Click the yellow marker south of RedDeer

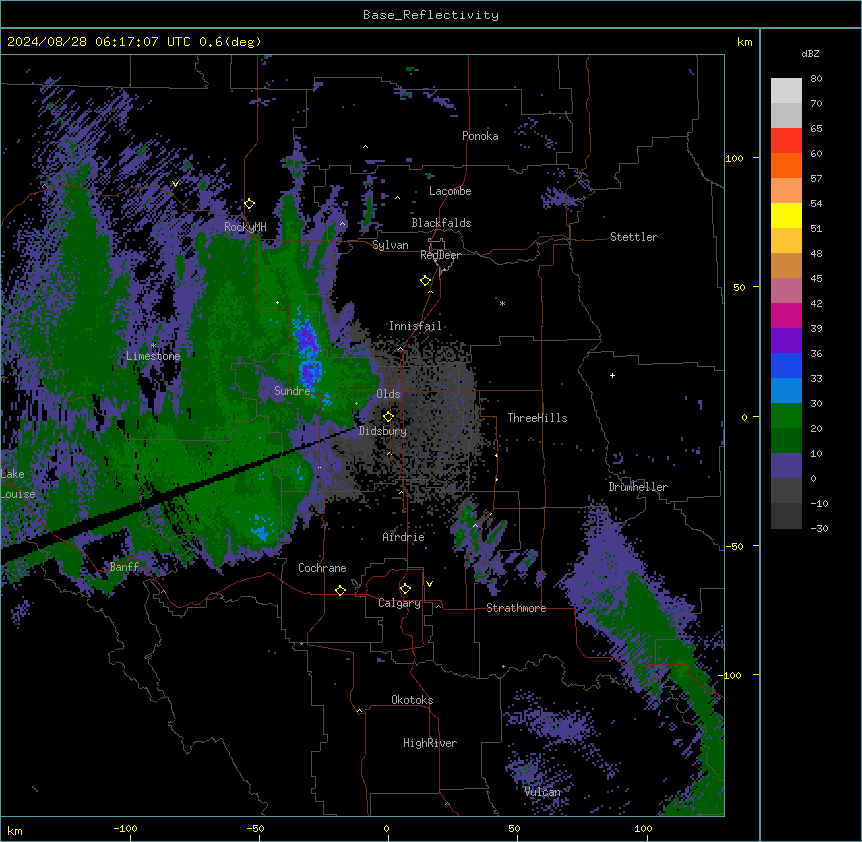coord(425,281)
